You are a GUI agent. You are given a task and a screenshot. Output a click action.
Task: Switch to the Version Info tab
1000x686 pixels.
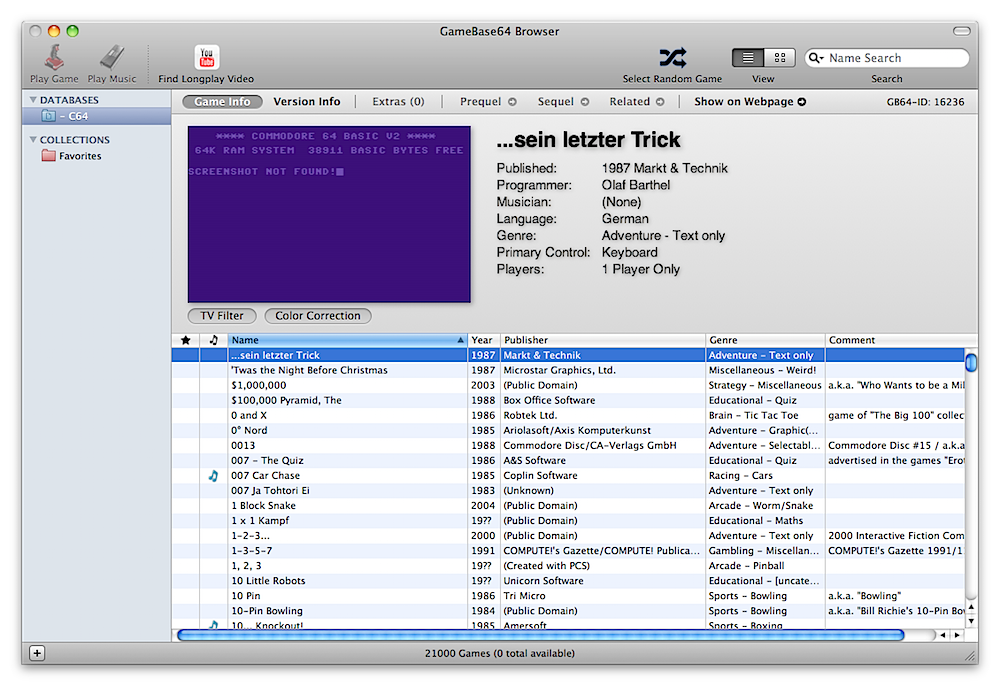click(x=307, y=102)
